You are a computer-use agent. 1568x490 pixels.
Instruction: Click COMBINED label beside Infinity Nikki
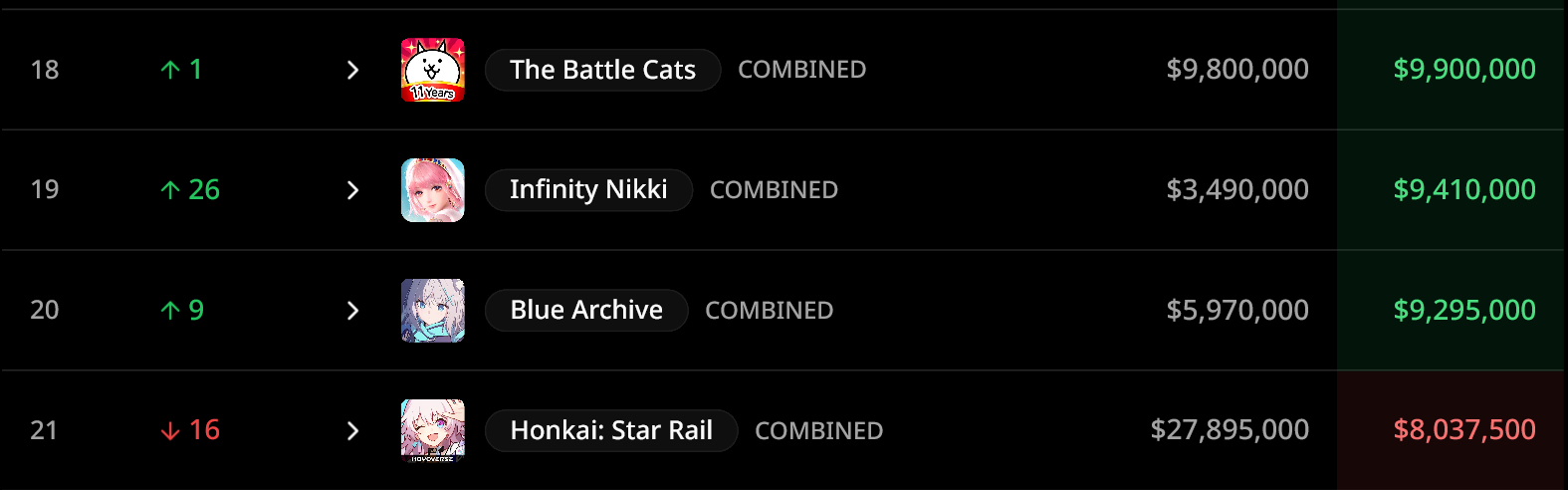click(774, 190)
